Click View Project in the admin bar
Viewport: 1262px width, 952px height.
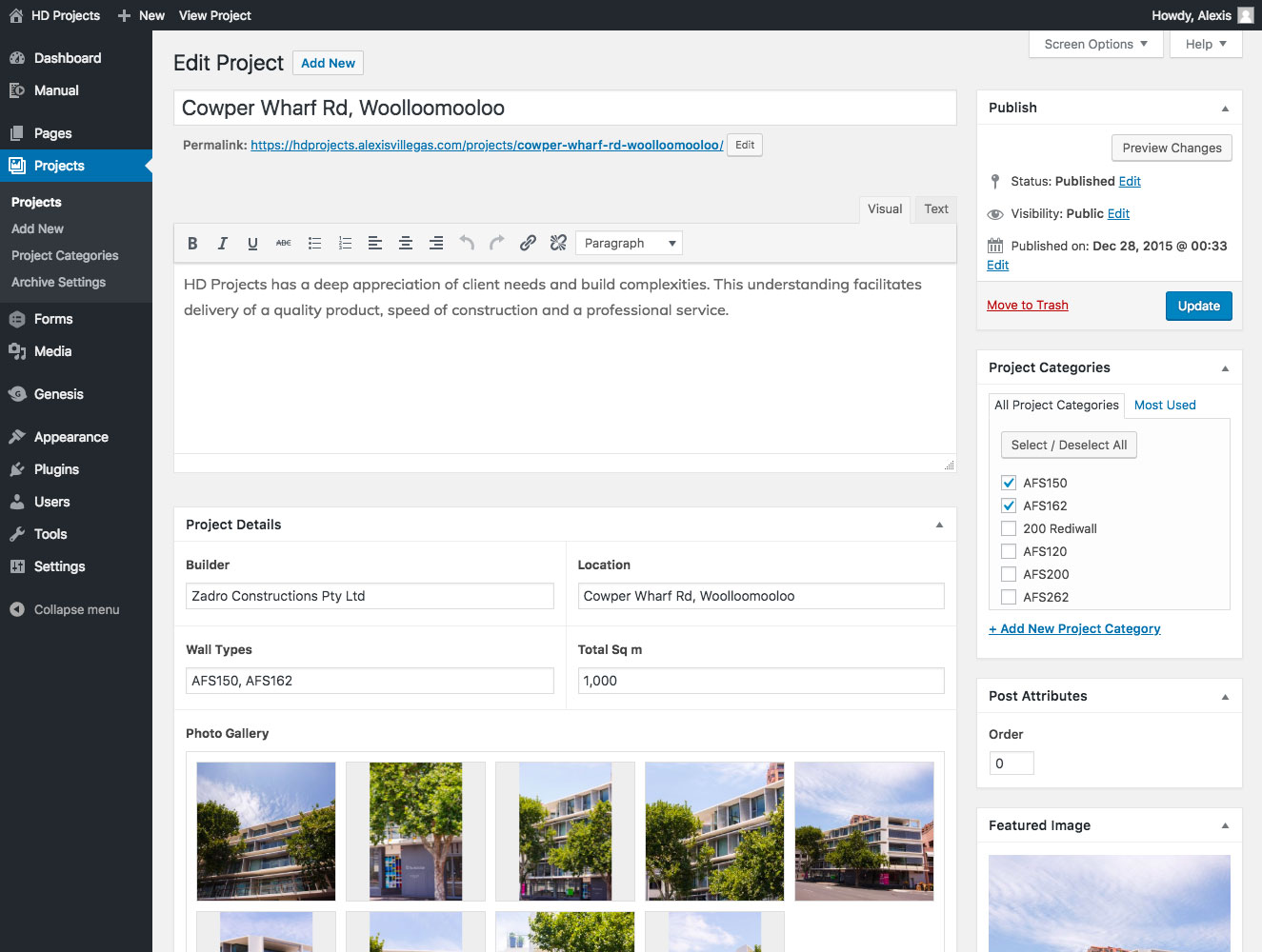(x=215, y=15)
